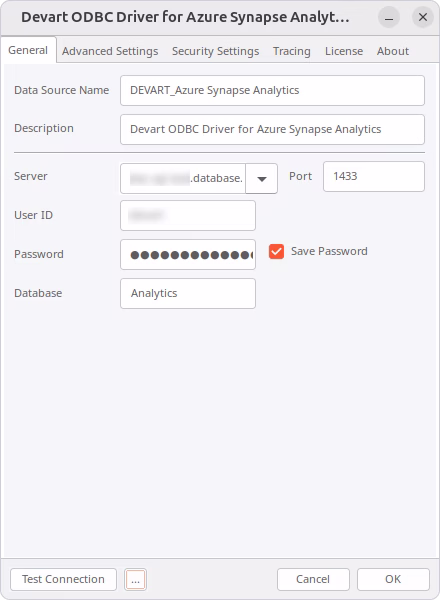This screenshot has width=440, height=600.
Task: Open the Security Settings tab
Action: (x=215, y=51)
